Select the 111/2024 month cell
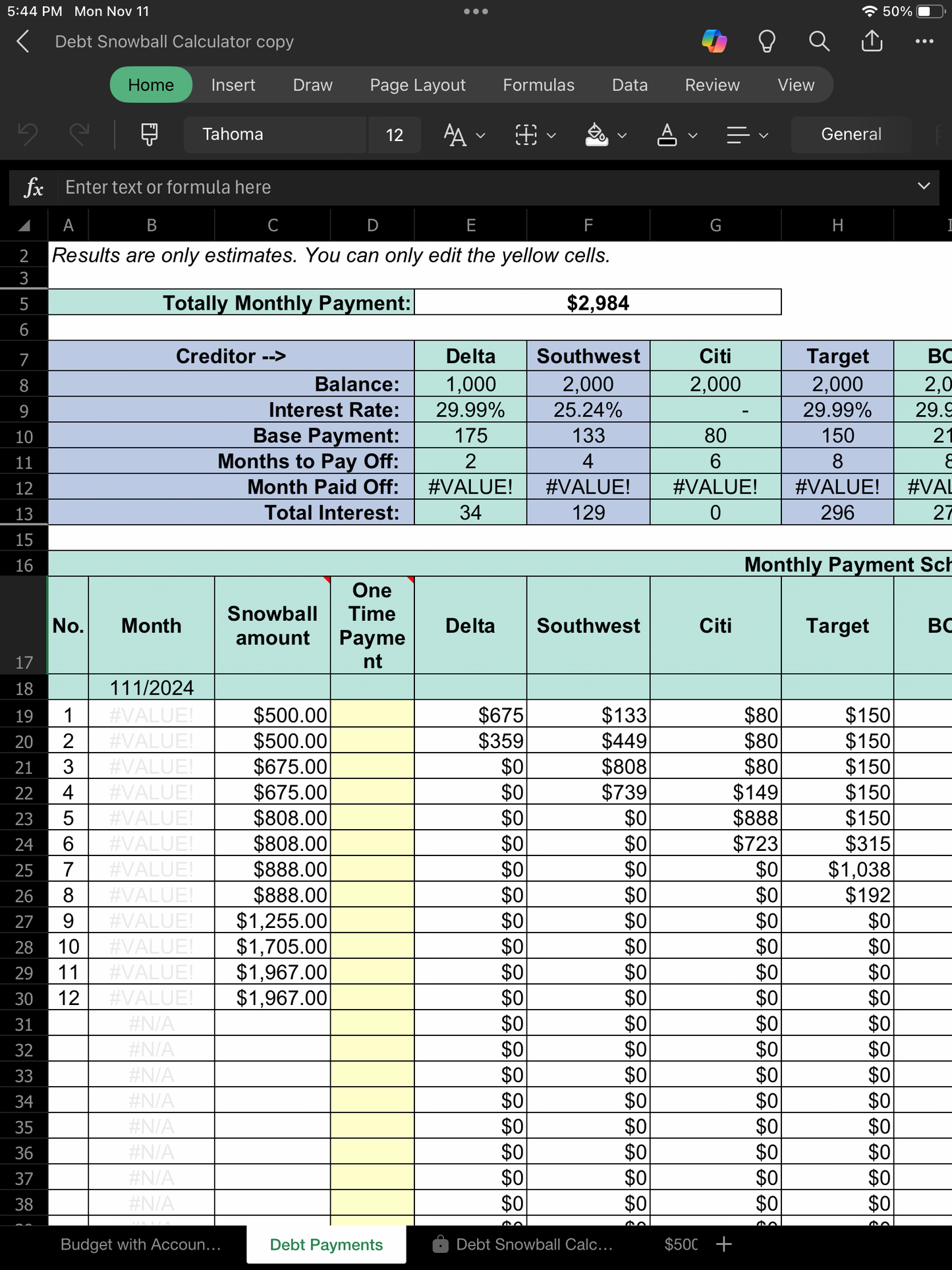Viewport: 952px width, 1270px height. pyautogui.click(x=152, y=687)
